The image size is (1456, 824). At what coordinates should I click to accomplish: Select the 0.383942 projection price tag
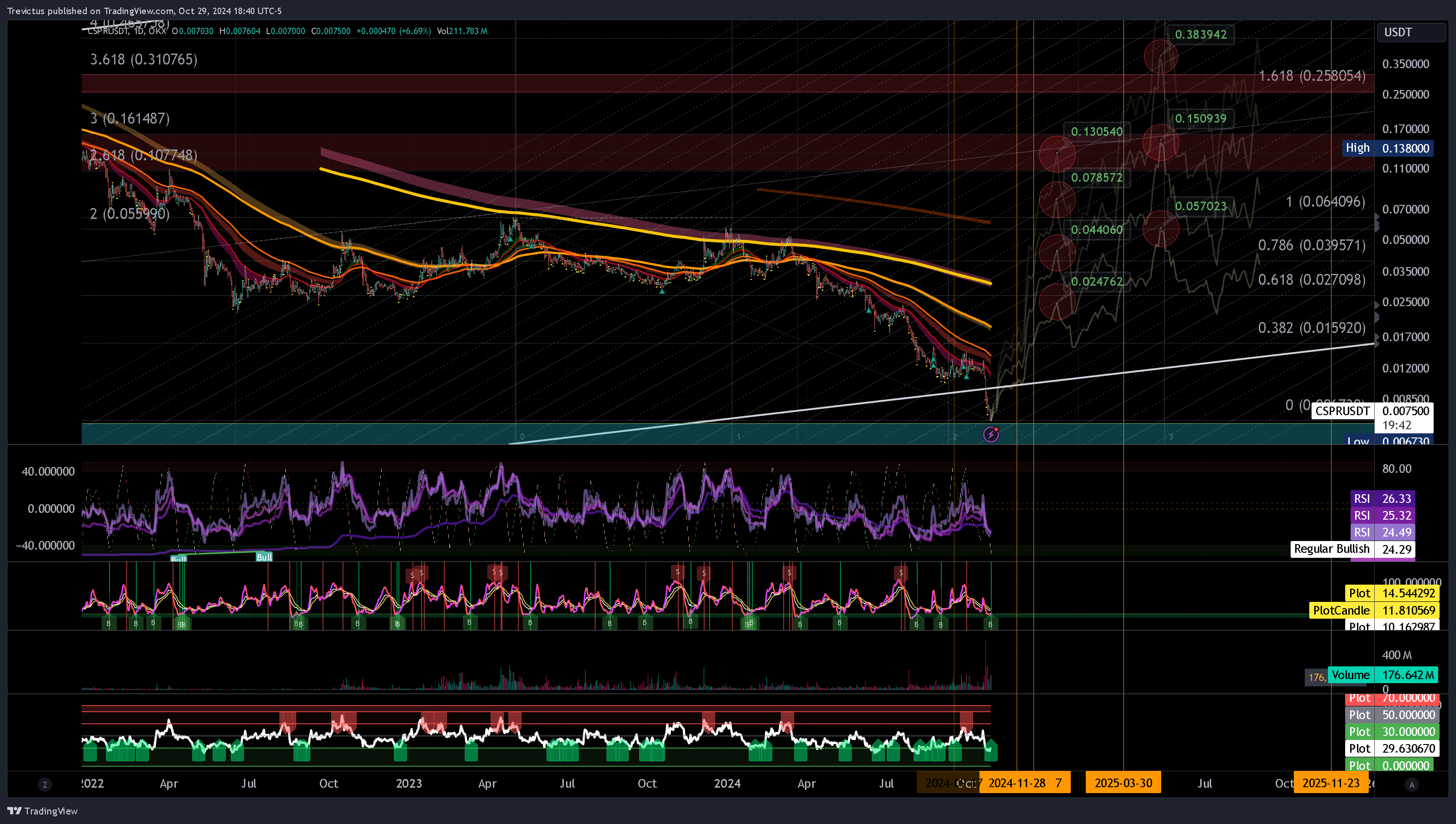point(1201,35)
